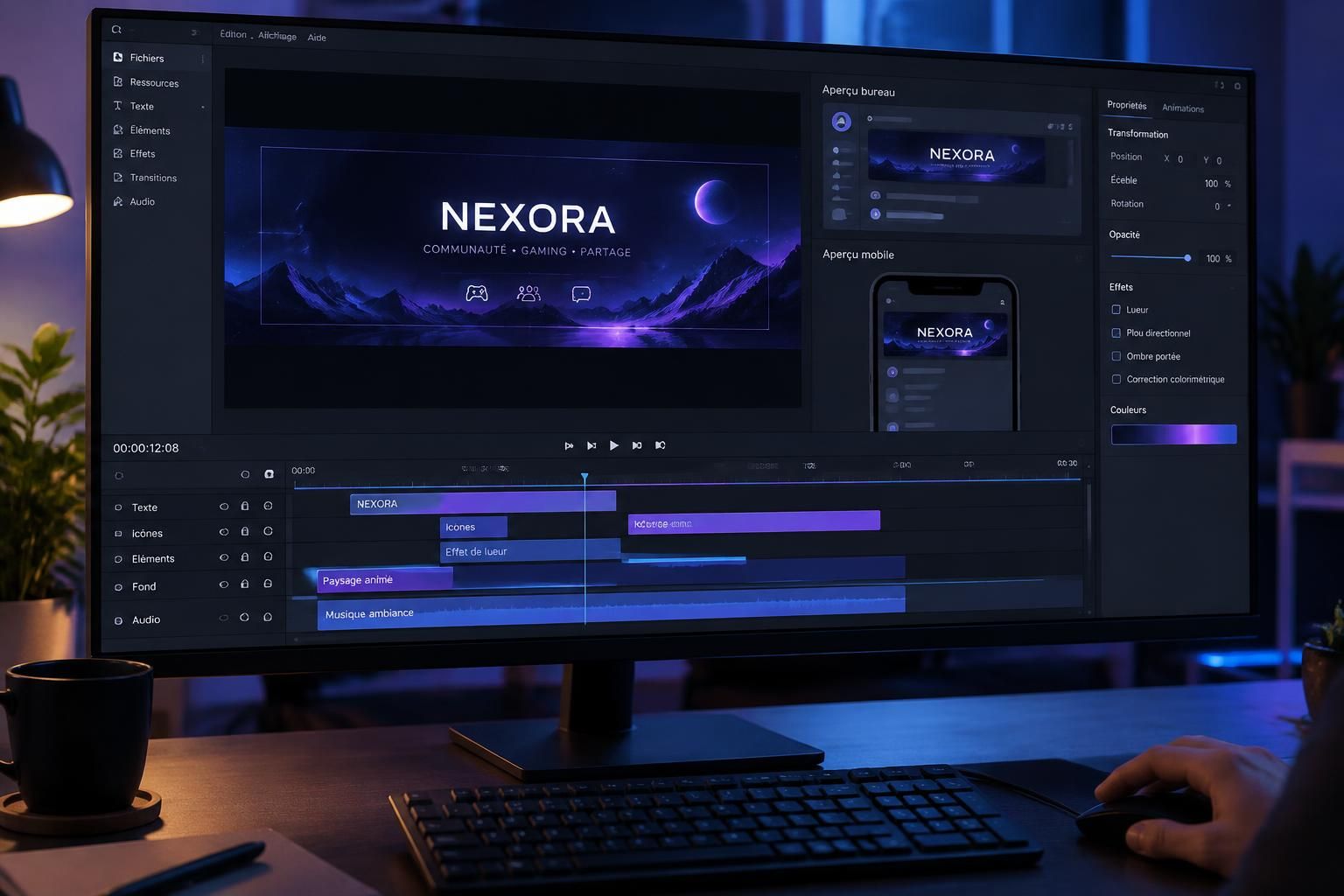Click the Opacité slider handle

(x=1187, y=257)
